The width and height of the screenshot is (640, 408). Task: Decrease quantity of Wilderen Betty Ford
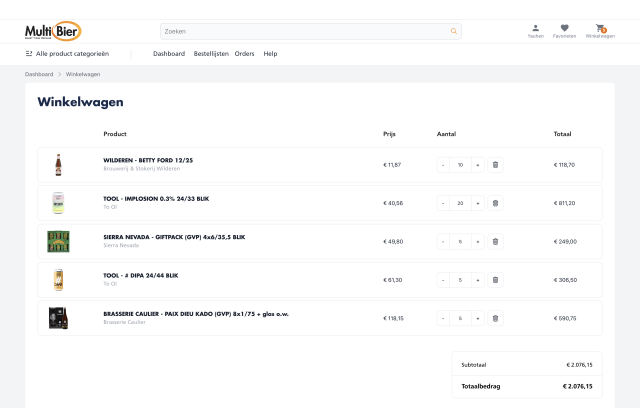click(443, 165)
